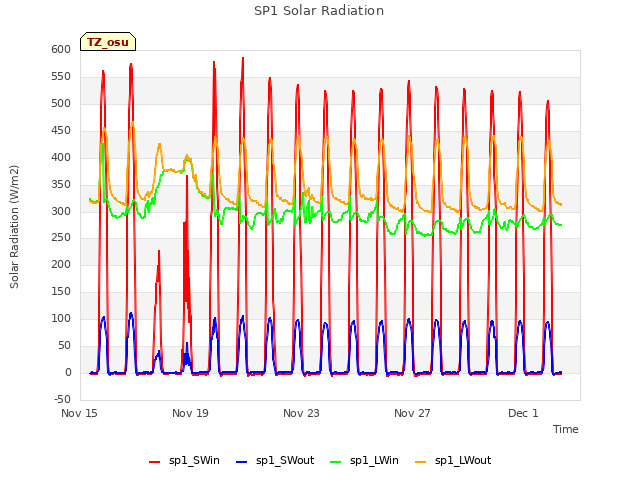Click the SP1 Solar Radiation chart title
This screenshot has height=480, width=640.
(x=319, y=11)
